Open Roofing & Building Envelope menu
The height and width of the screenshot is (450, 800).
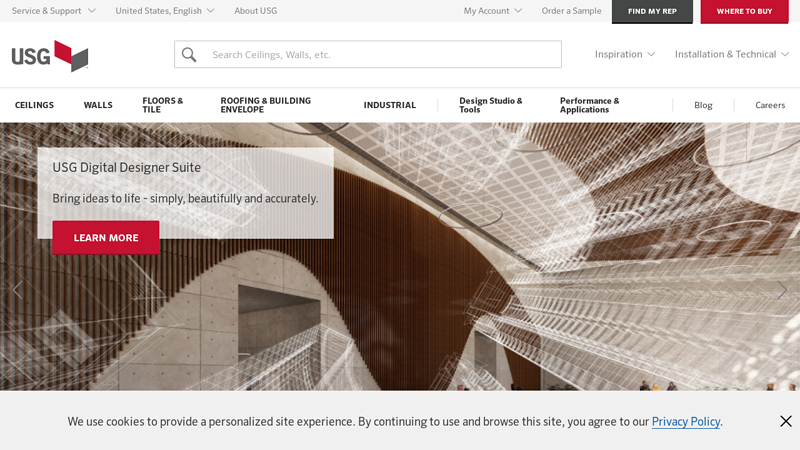[266, 105]
